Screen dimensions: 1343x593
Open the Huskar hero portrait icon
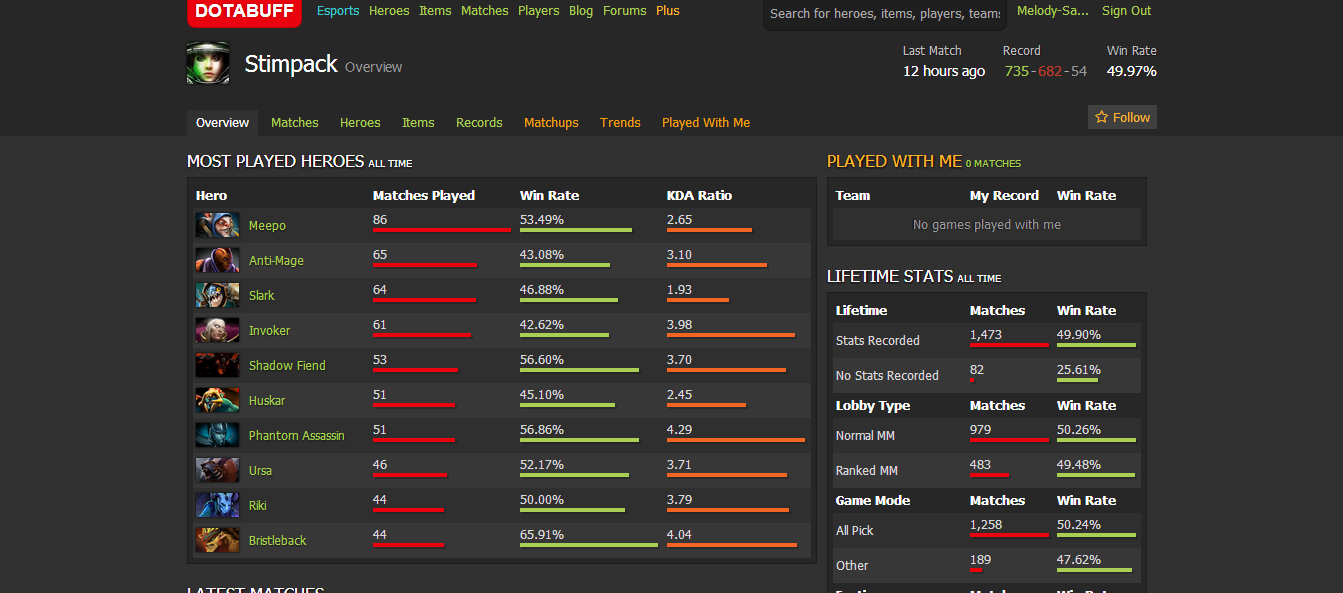pyautogui.click(x=217, y=400)
